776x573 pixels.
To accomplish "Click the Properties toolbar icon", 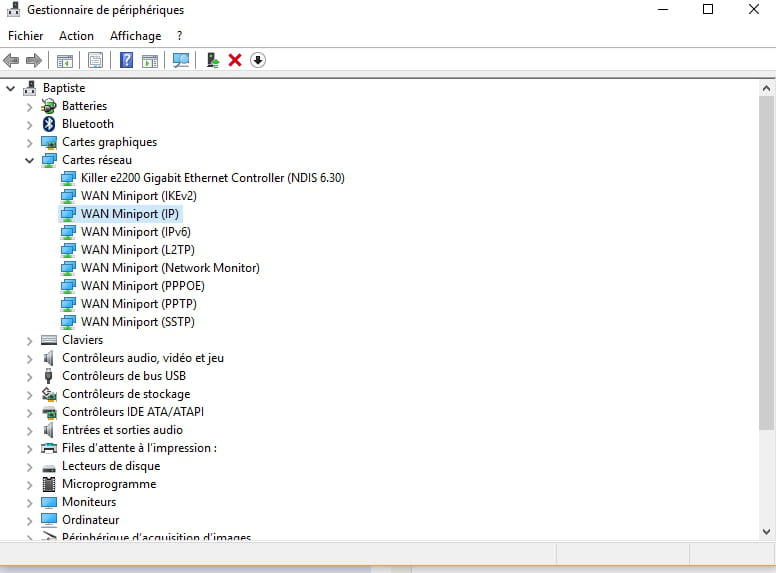I will [x=95, y=60].
